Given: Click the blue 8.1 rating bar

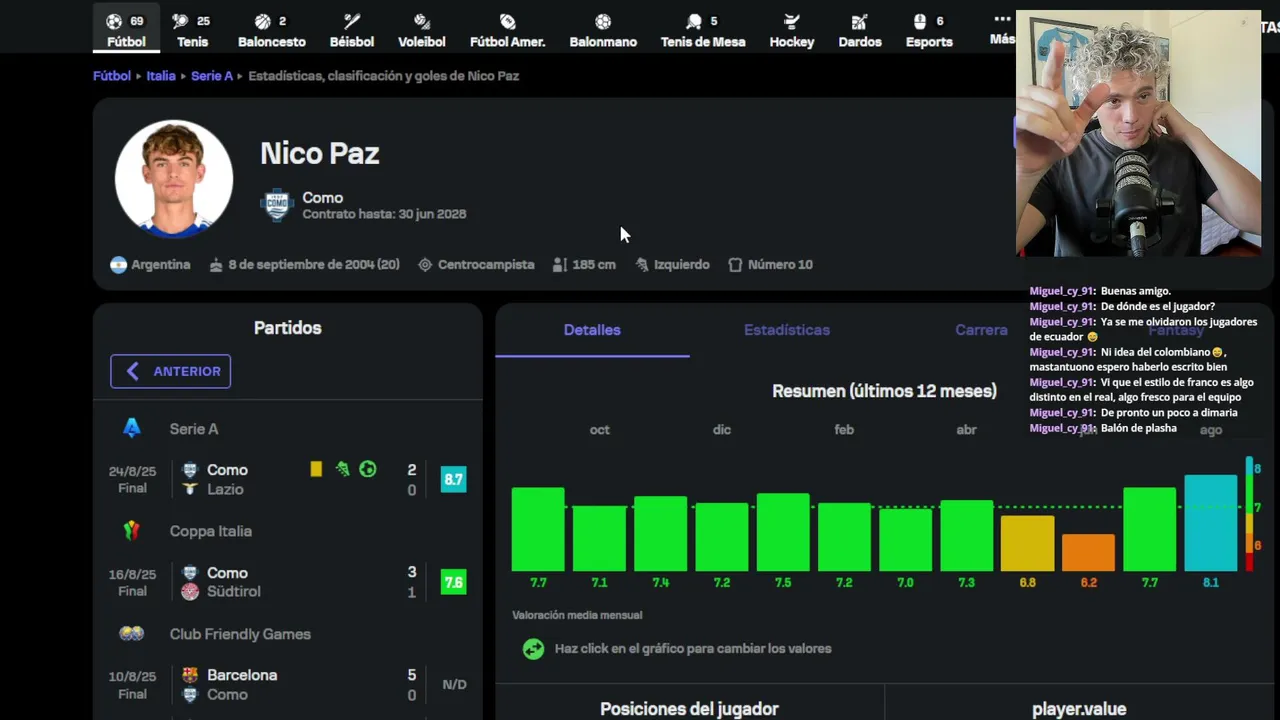Looking at the screenshot, I should [x=1211, y=523].
